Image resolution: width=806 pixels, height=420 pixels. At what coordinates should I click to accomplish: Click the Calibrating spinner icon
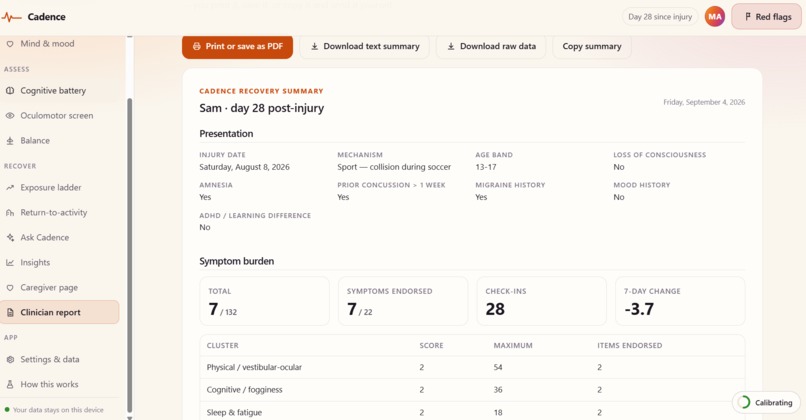[x=744, y=403]
